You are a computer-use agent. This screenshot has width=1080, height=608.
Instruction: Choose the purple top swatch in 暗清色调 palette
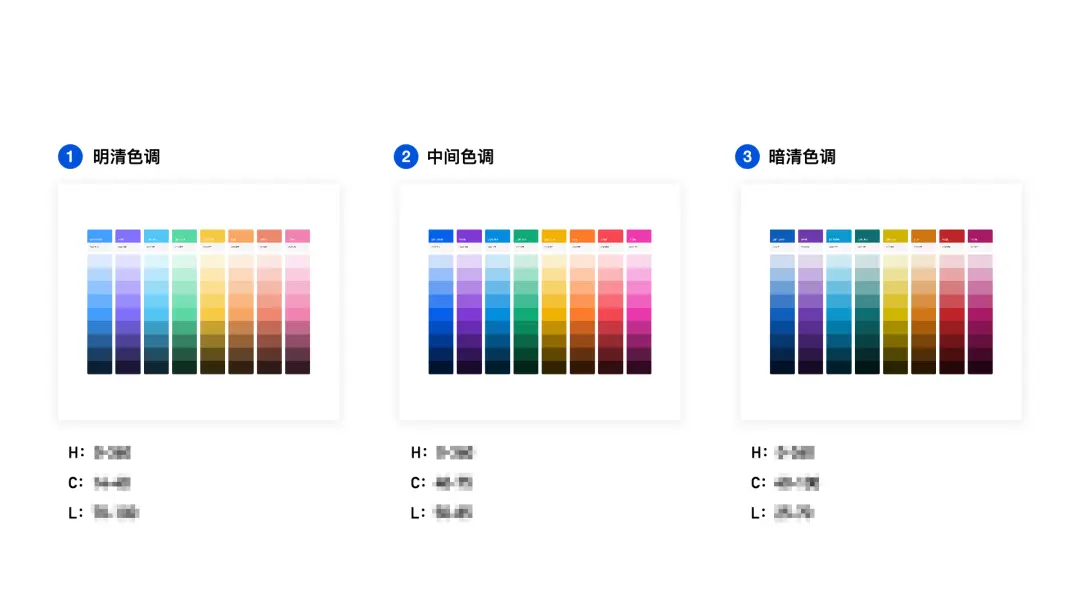click(811, 236)
